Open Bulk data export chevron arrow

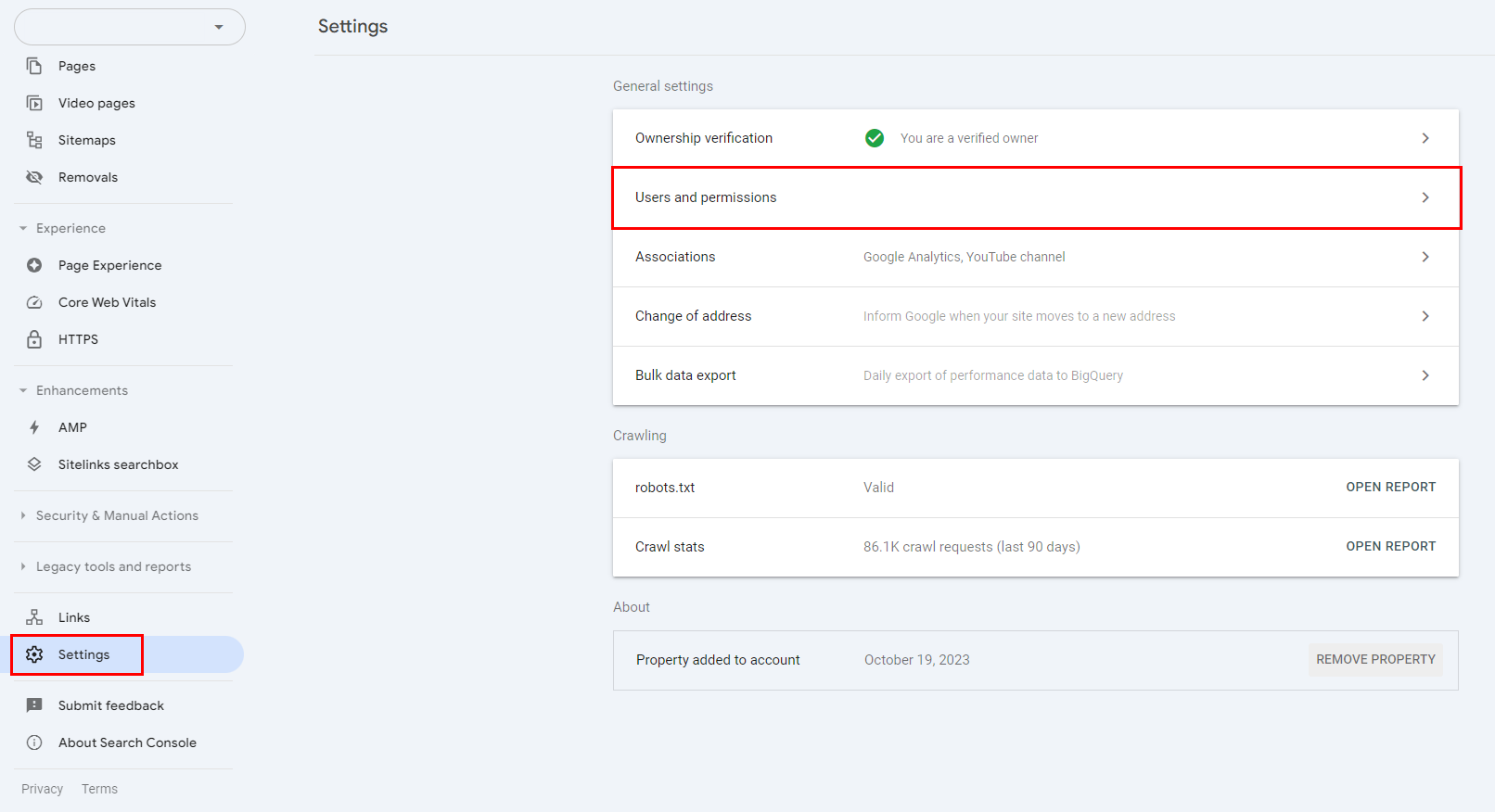coord(1425,375)
